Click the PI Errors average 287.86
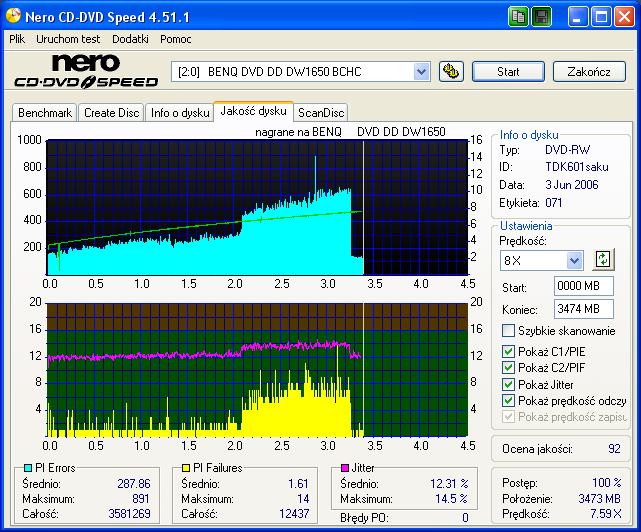This screenshot has height=532, width=641. coord(134,484)
